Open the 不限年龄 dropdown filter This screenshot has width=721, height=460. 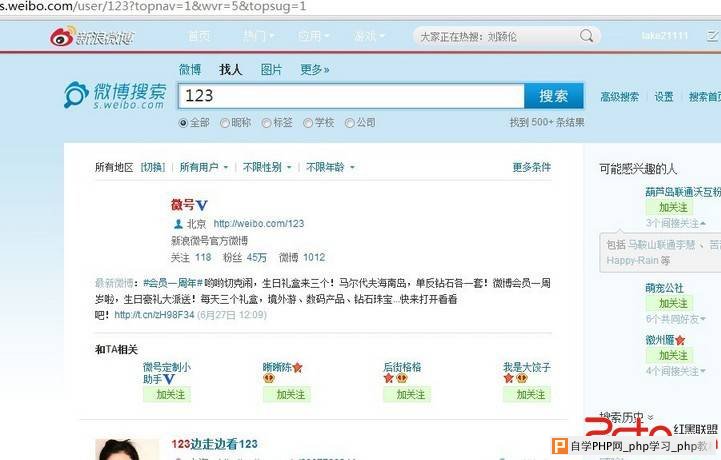point(331,167)
